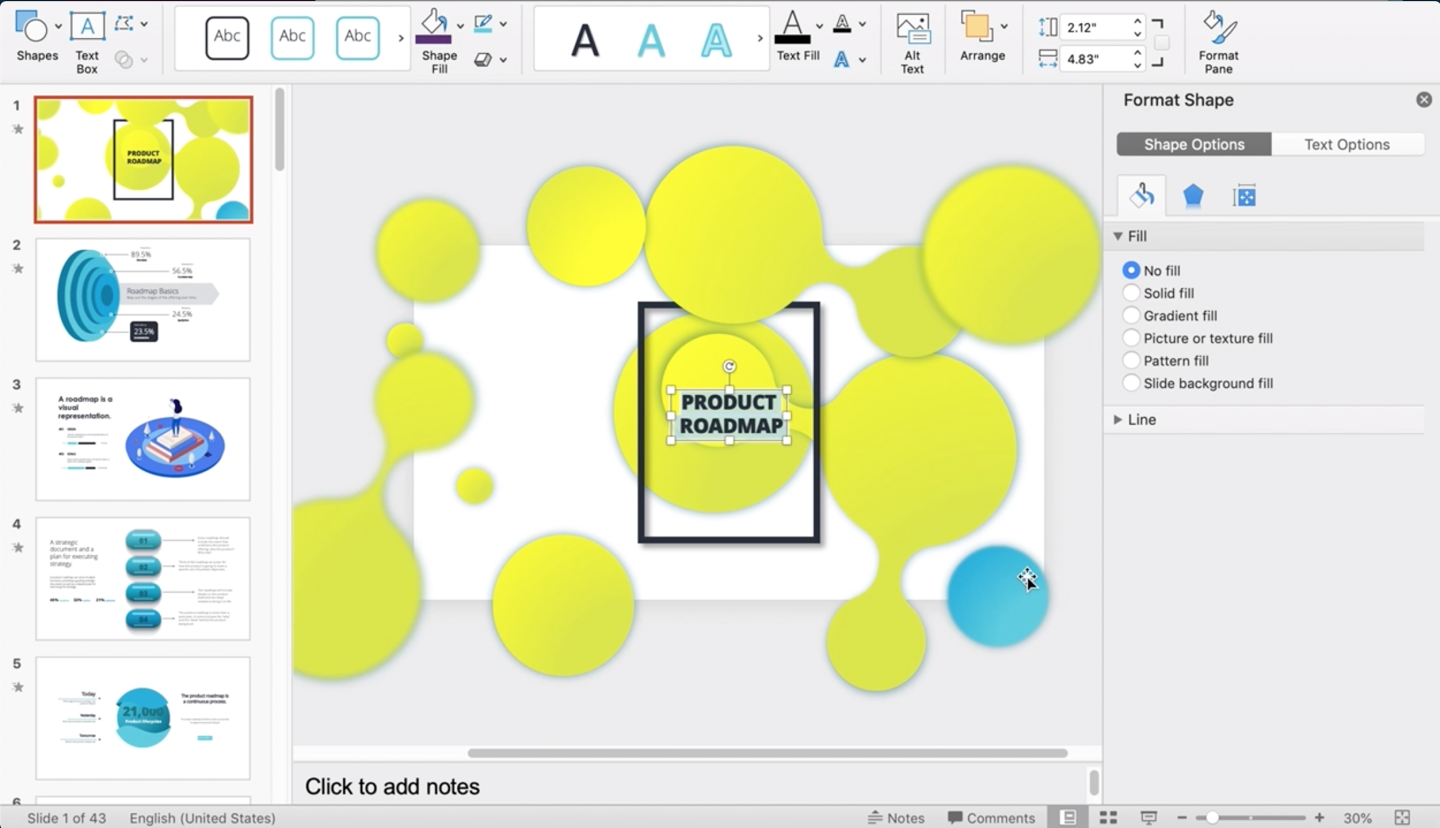Expand the Line section
The width and height of the screenshot is (1440, 828).
coord(1141,420)
